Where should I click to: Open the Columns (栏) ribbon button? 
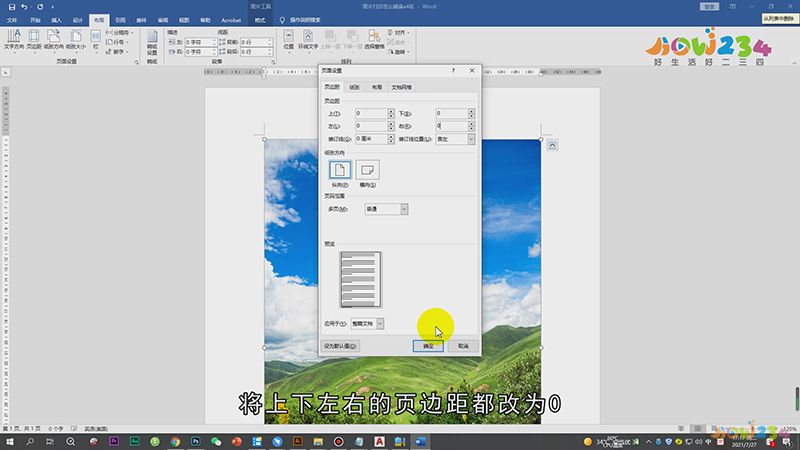(95, 40)
